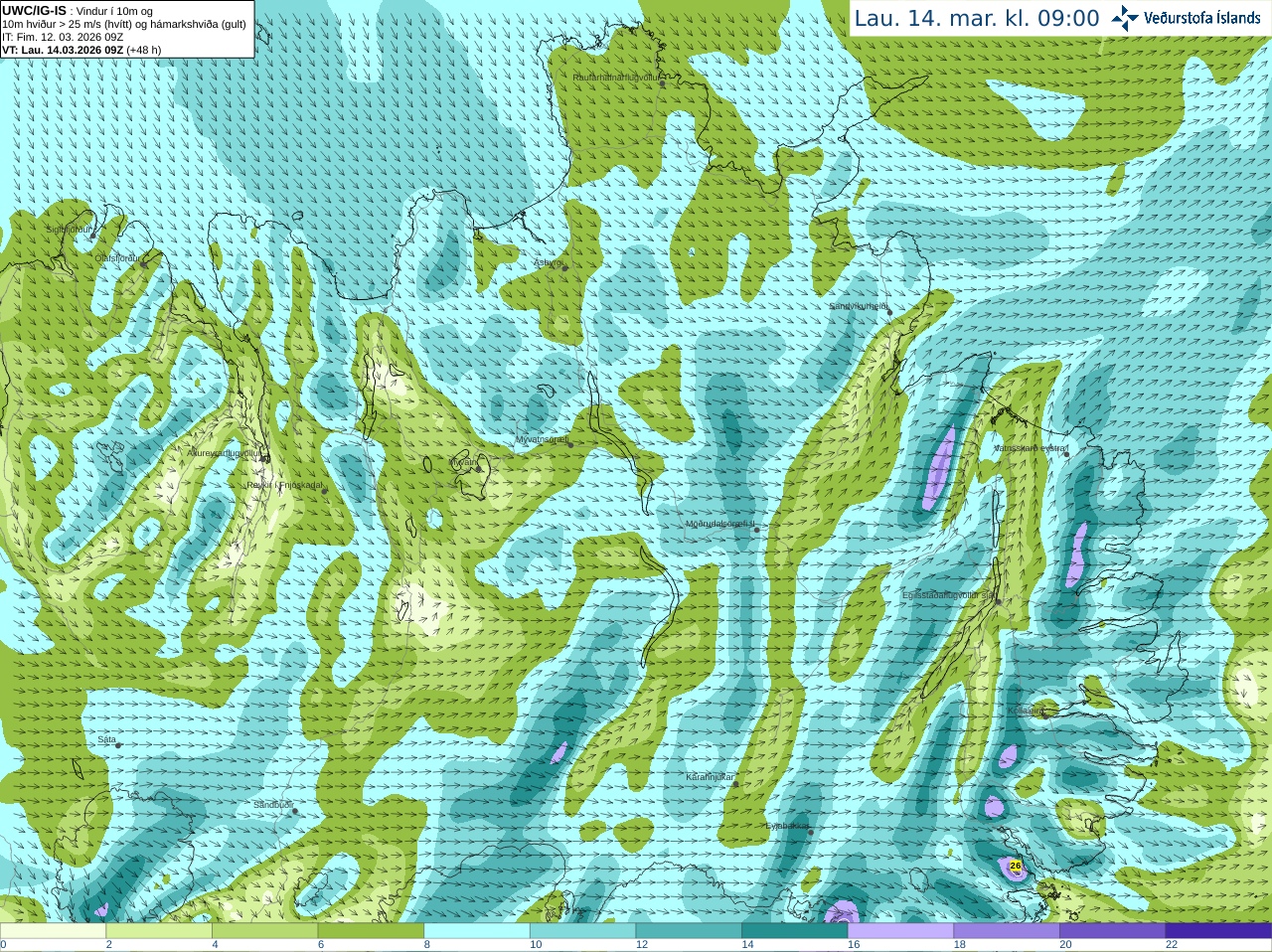Image resolution: width=1272 pixels, height=952 pixels.
Task: Click the Ásbyrgi station label
Action: 548,262
